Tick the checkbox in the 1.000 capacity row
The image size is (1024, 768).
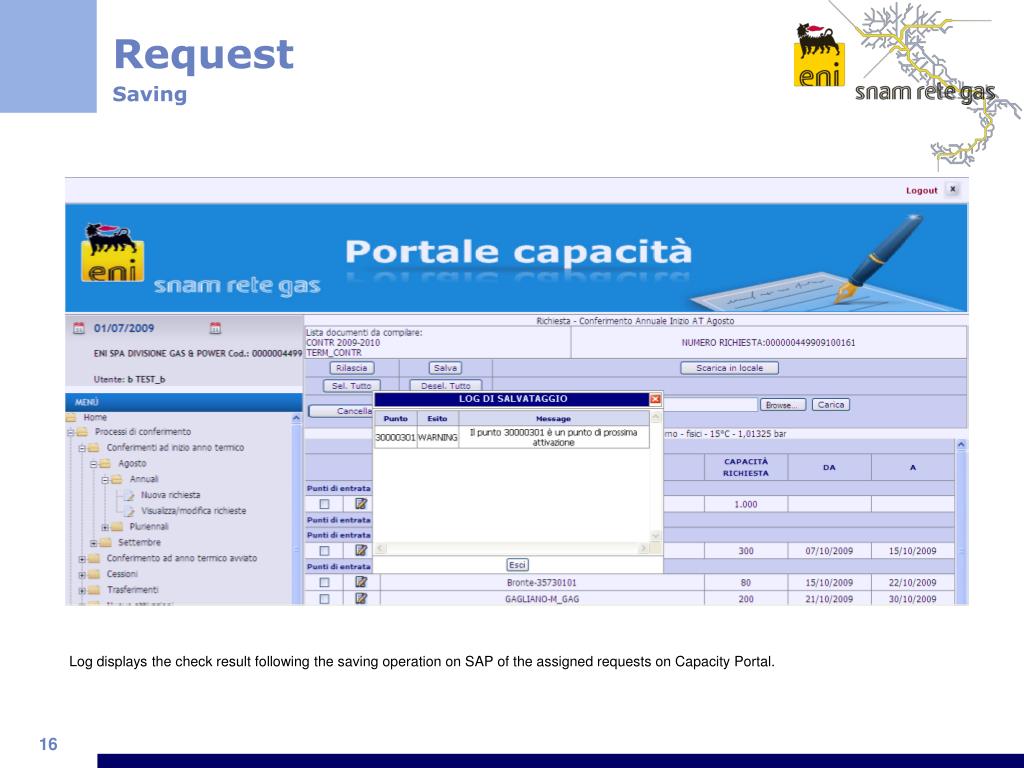[x=324, y=504]
